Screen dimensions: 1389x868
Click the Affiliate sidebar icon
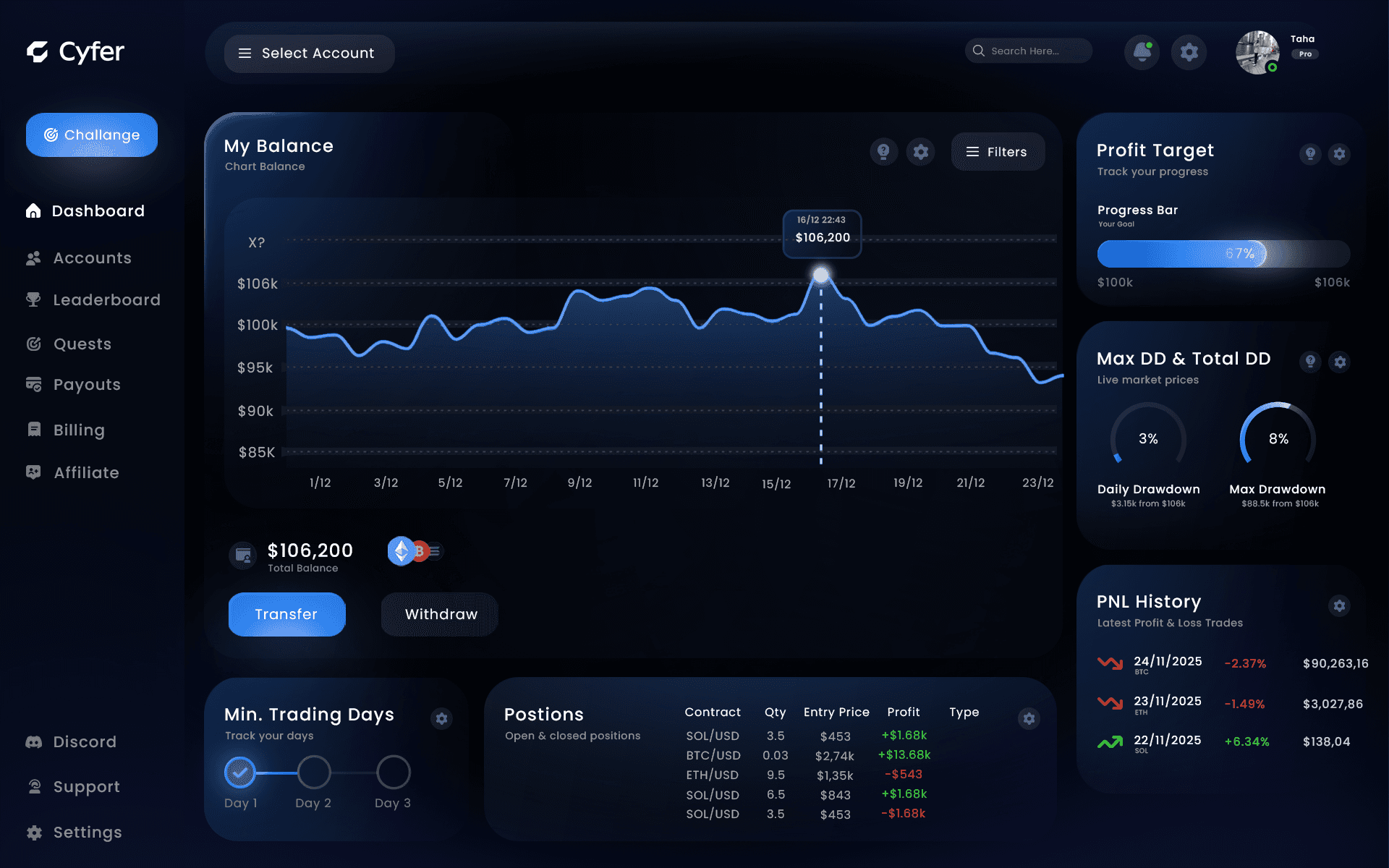click(x=34, y=472)
